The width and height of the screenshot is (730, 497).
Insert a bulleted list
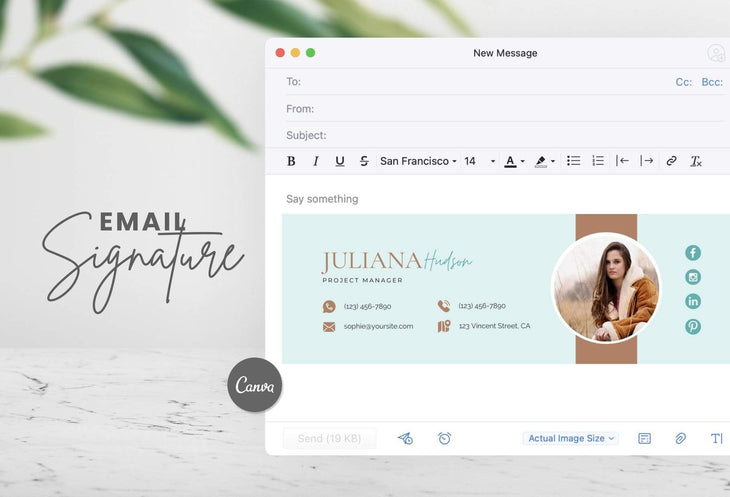574,161
